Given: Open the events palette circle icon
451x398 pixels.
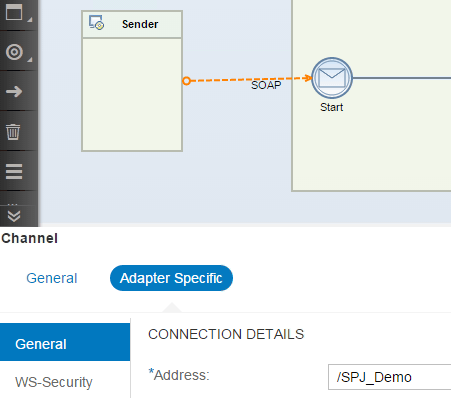Looking at the screenshot, I should point(14,52).
